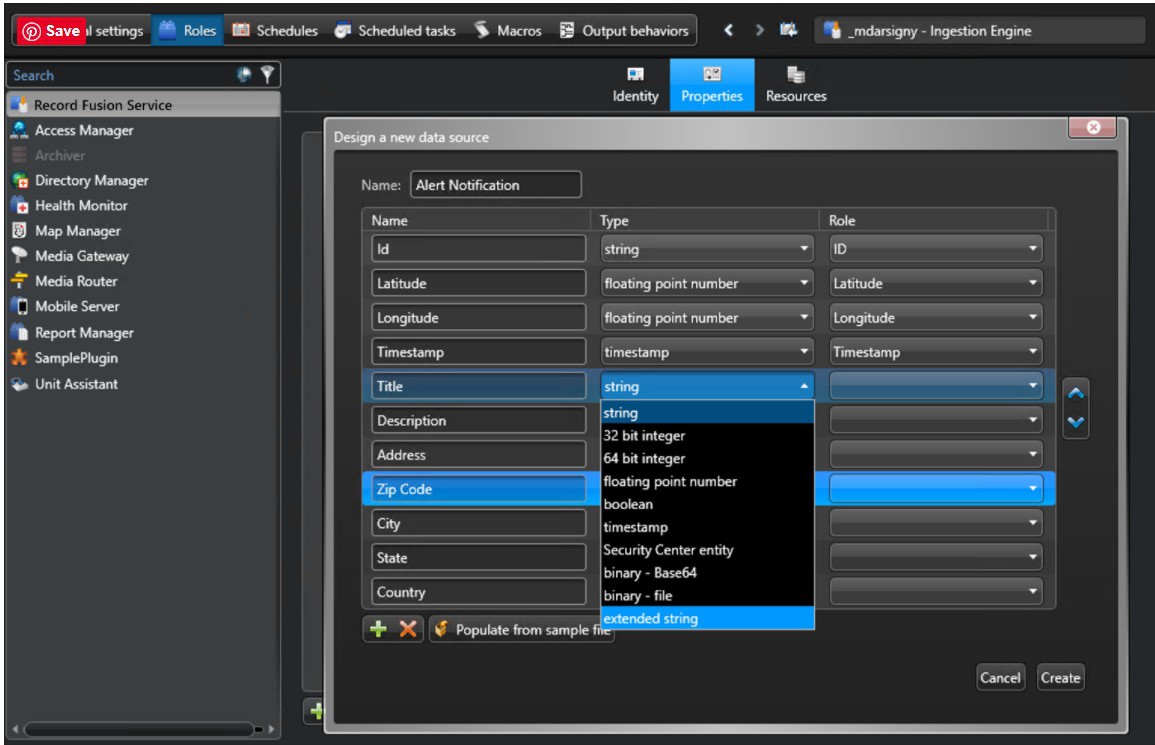Click the move row down arrow
Screen dimensions: 1155x745
tap(1076, 421)
